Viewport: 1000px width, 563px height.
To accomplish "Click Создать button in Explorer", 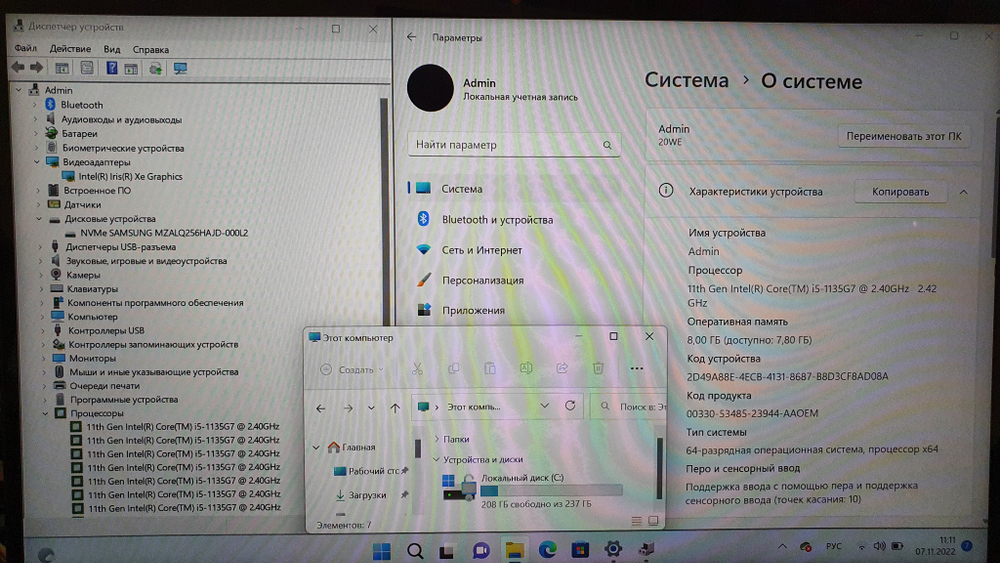I will [x=351, y=369].
